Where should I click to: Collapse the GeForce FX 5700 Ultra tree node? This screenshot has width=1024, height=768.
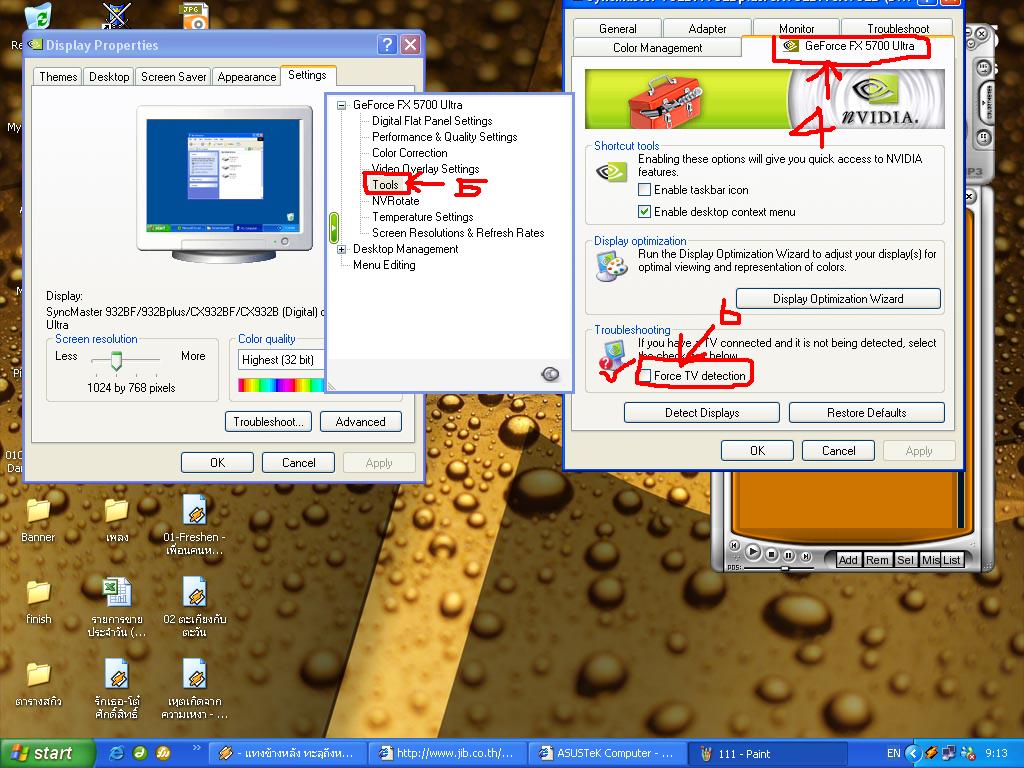tap(342, 105)
